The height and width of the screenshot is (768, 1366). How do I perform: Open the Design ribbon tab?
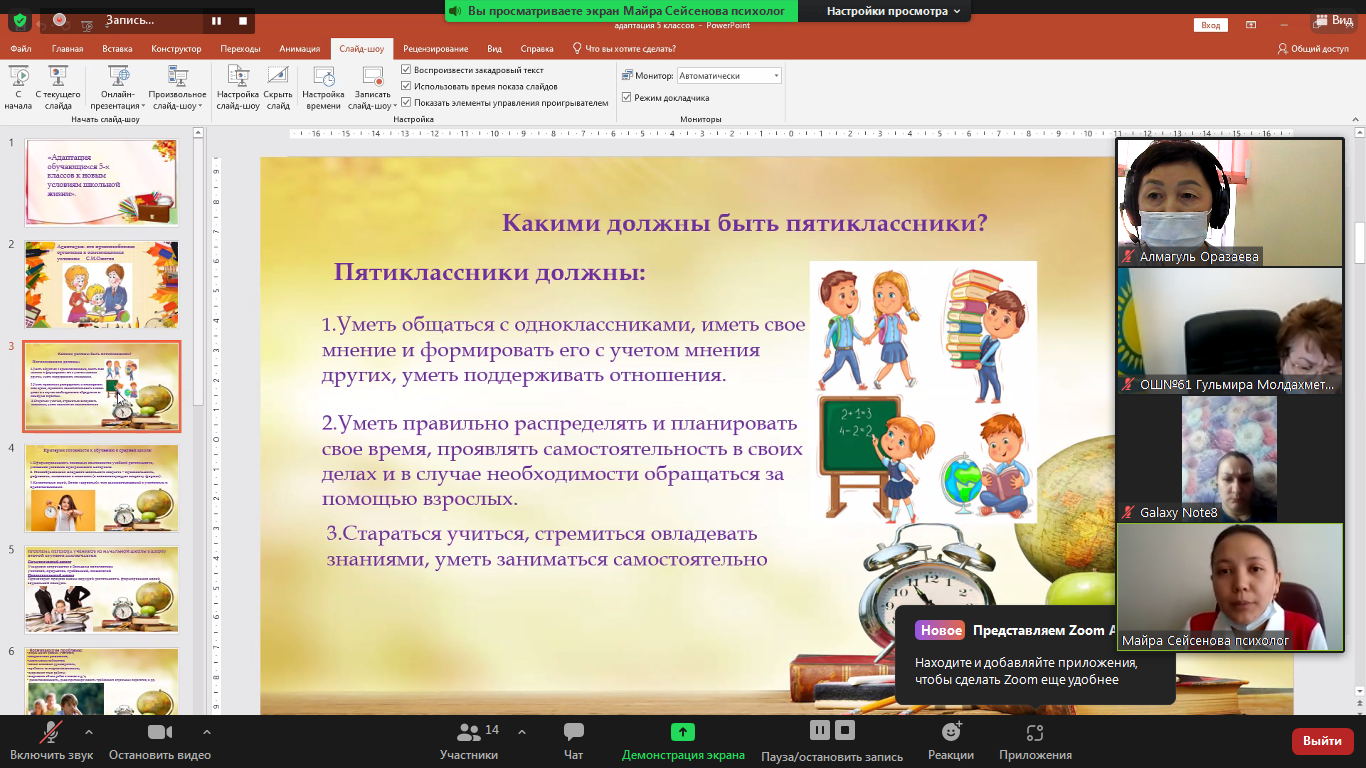point(176,48)
